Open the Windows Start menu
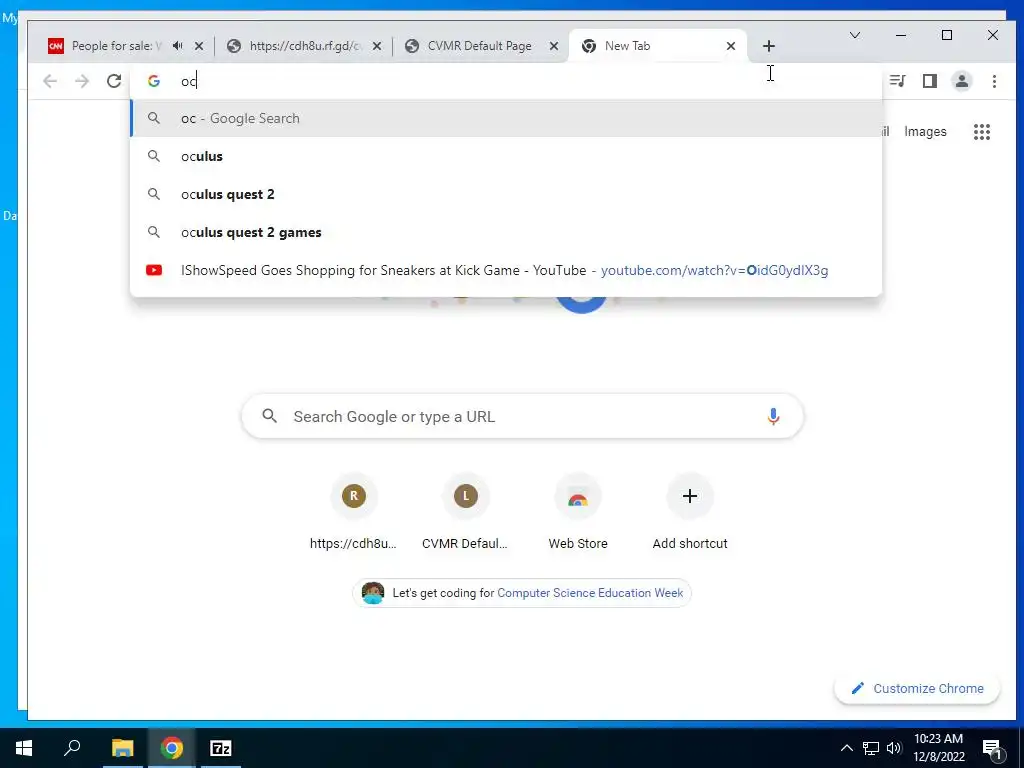Screen dimensions: 1024x768 pyautogui.click(x=24, y=748)
